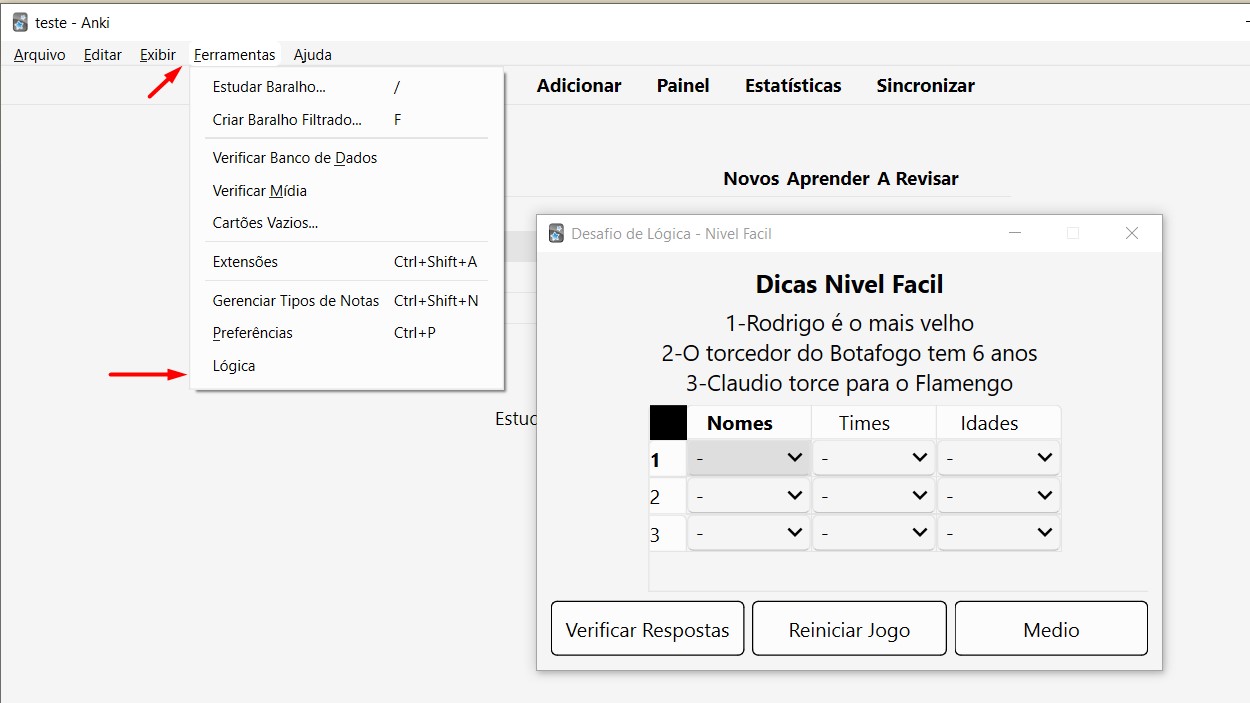Viewport: 1250px width, 703px height.
Task: Select Lógica from the Ferramentas menu
Action: tap(234, 366)
